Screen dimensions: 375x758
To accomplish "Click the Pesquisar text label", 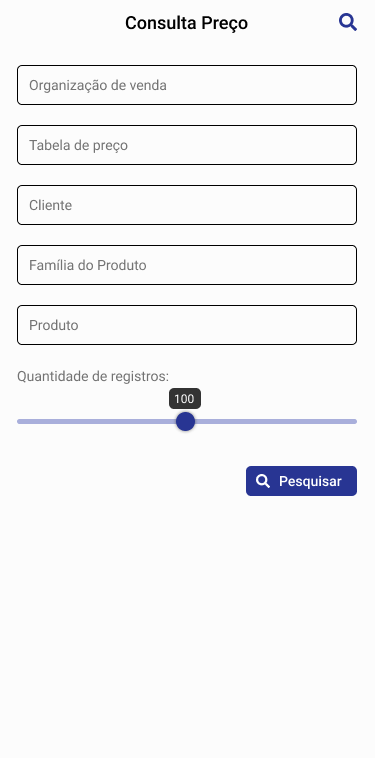I will click(x=310, y=481).
